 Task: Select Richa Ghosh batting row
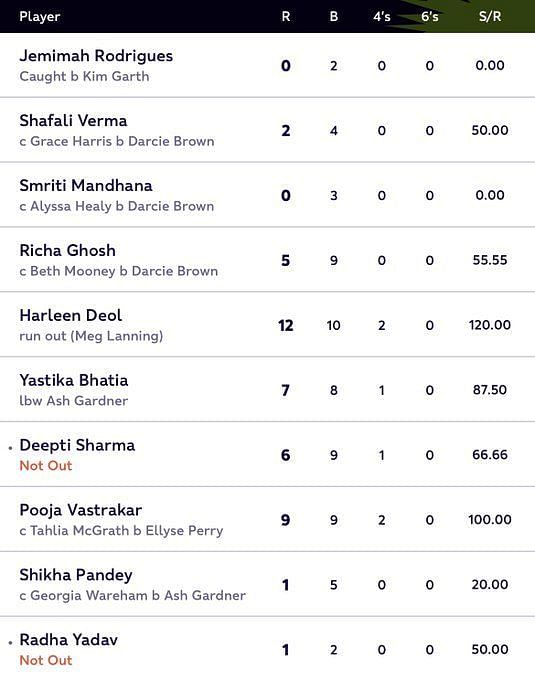click(x=268, y=260)
